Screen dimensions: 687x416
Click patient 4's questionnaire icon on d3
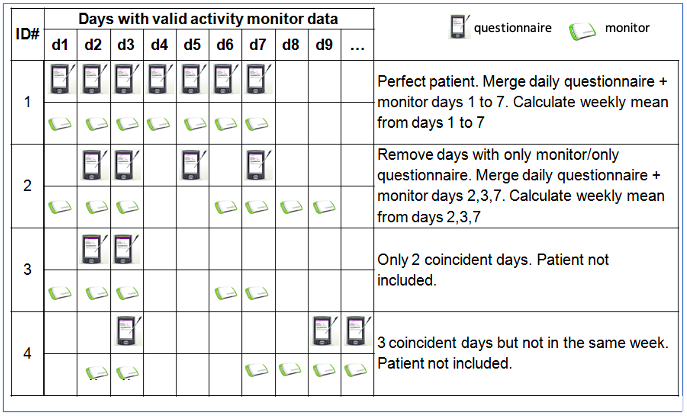[127, 328]
